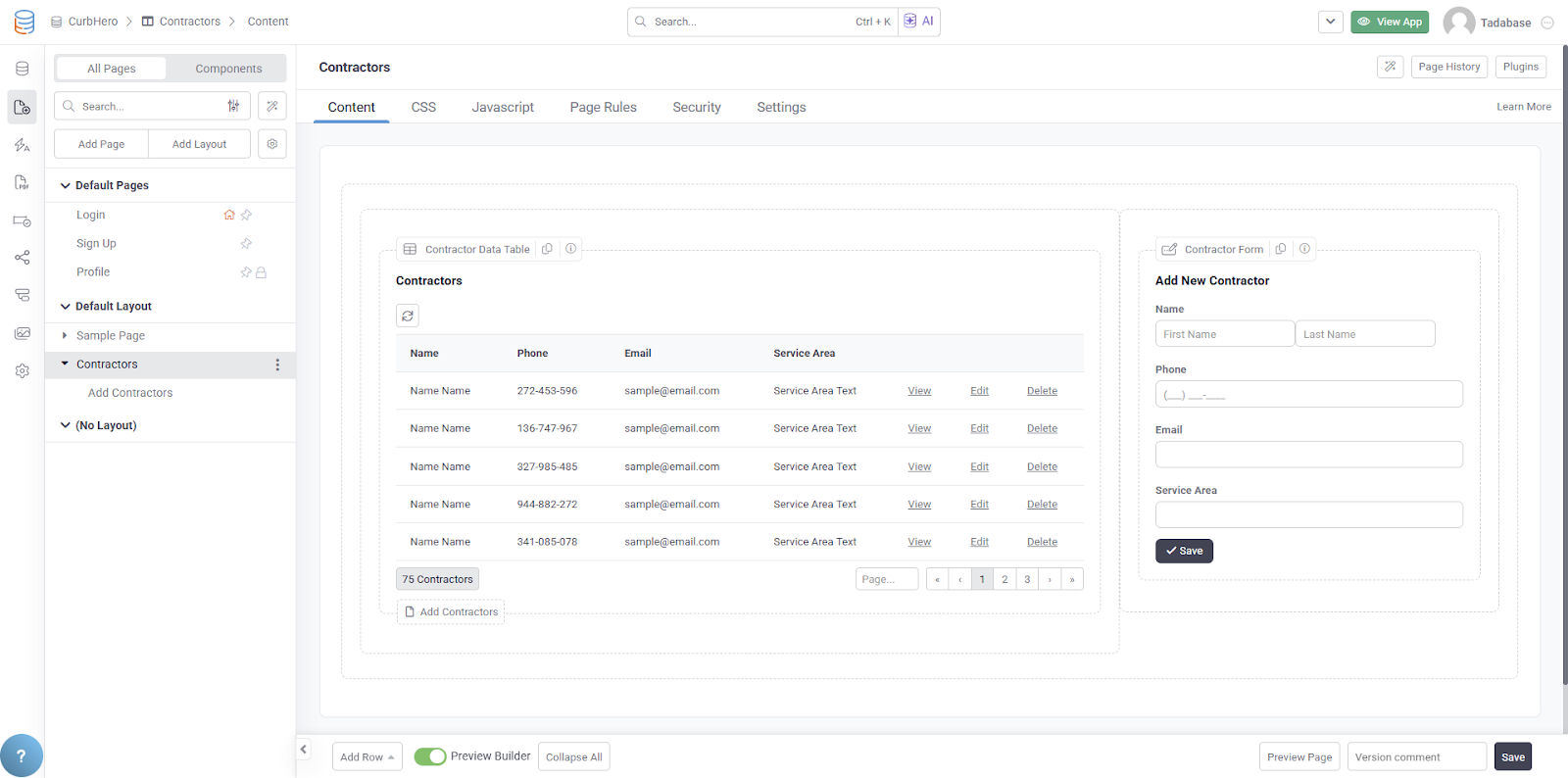Switch to the Components view
The image size is (1568, 778).
tap(228, 69)
